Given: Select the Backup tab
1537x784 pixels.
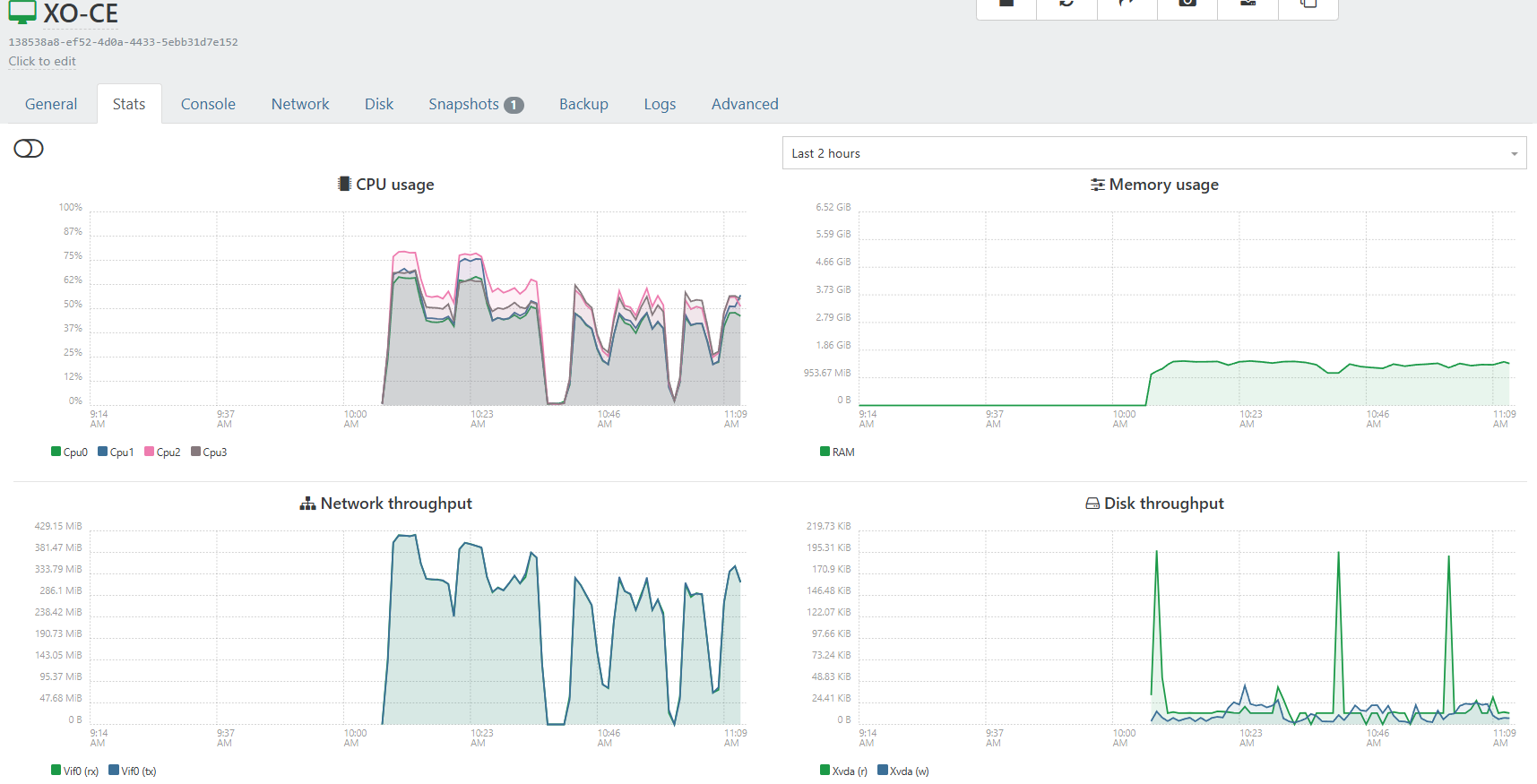Looking at the screenshot, I should (x=583, y=104).
